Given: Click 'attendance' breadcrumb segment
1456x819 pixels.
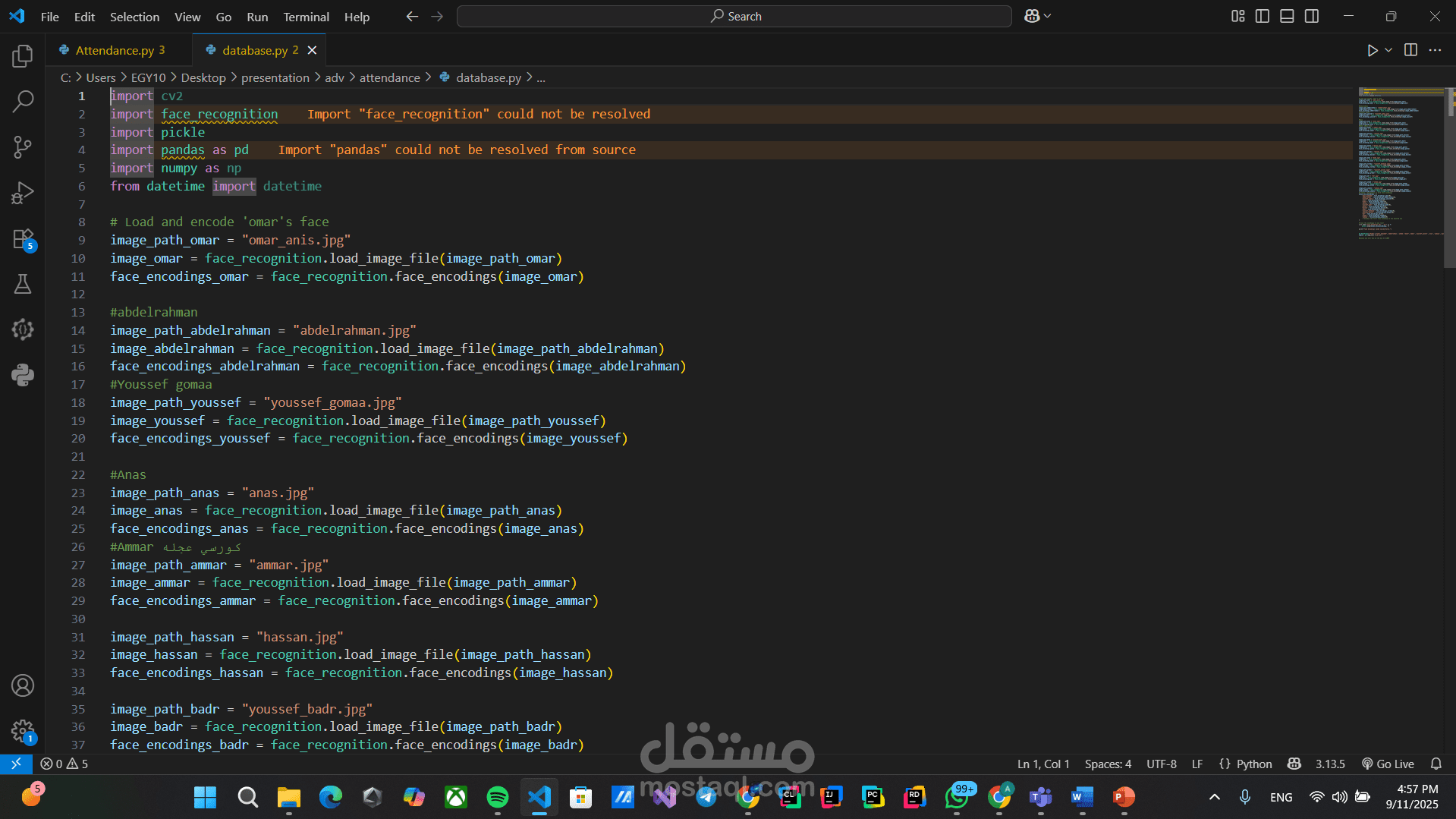Looking at the screenshot, I should (389, 77).
